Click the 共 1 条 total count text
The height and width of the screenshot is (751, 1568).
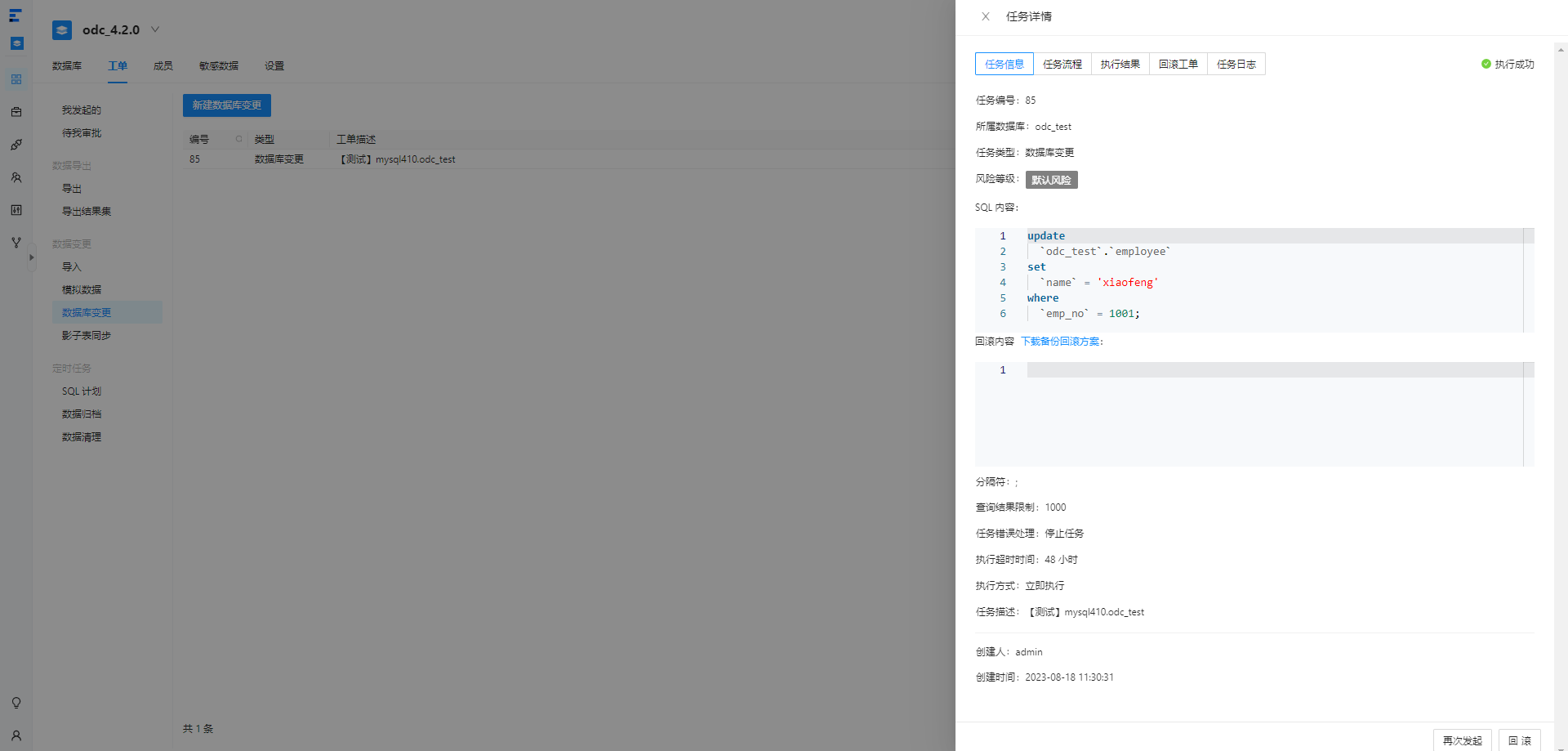tap(198, 729)
